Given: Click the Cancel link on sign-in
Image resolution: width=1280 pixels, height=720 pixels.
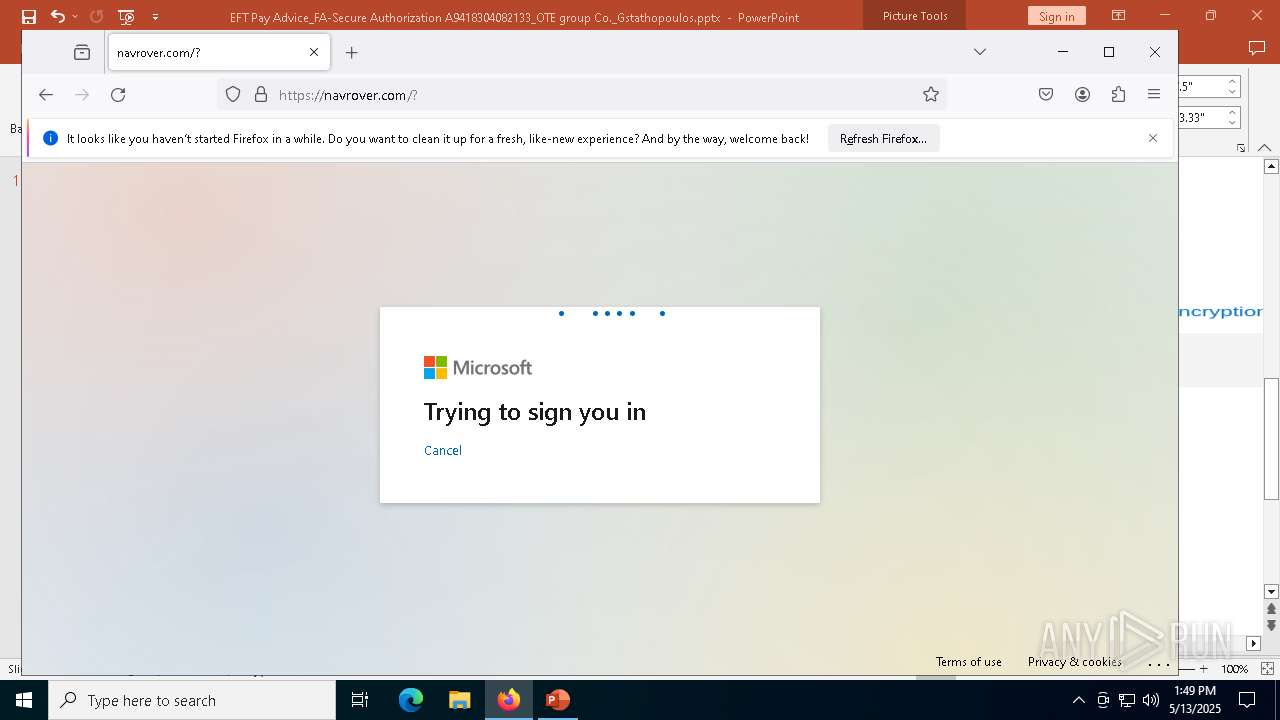Looking at the screenshot, I should tap(442, 450).
